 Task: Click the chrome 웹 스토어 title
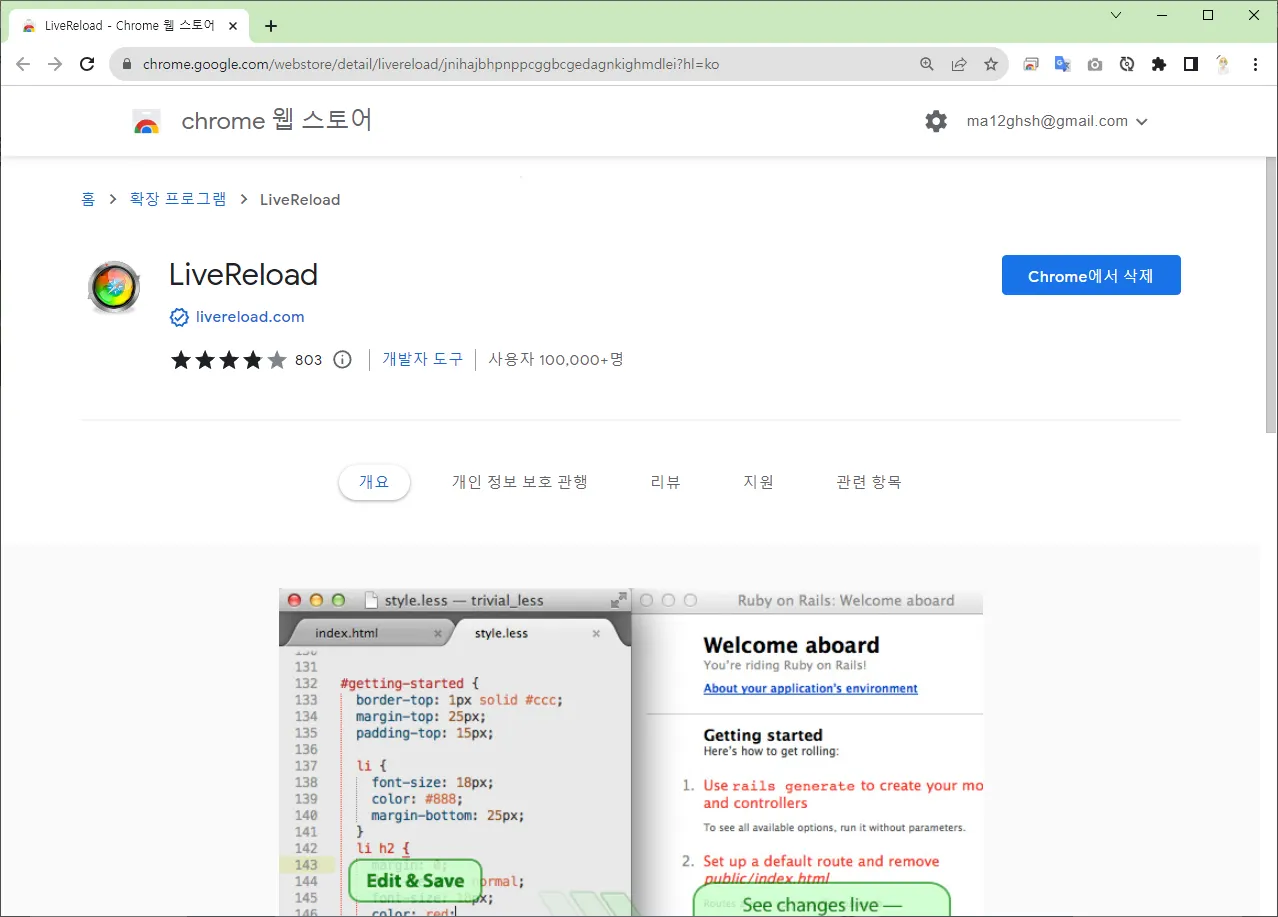click(277, 121)
